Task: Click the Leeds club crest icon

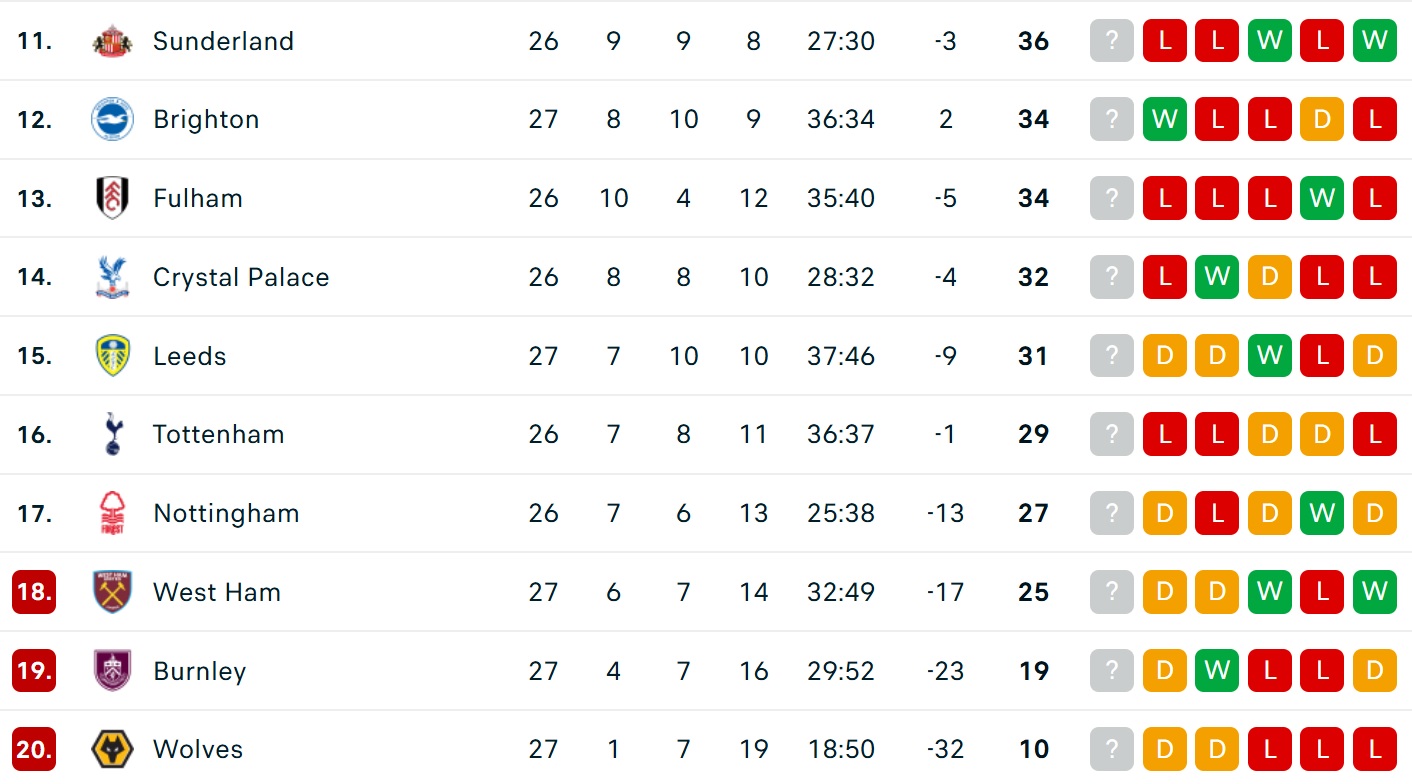Action: [x=112, y=356]
